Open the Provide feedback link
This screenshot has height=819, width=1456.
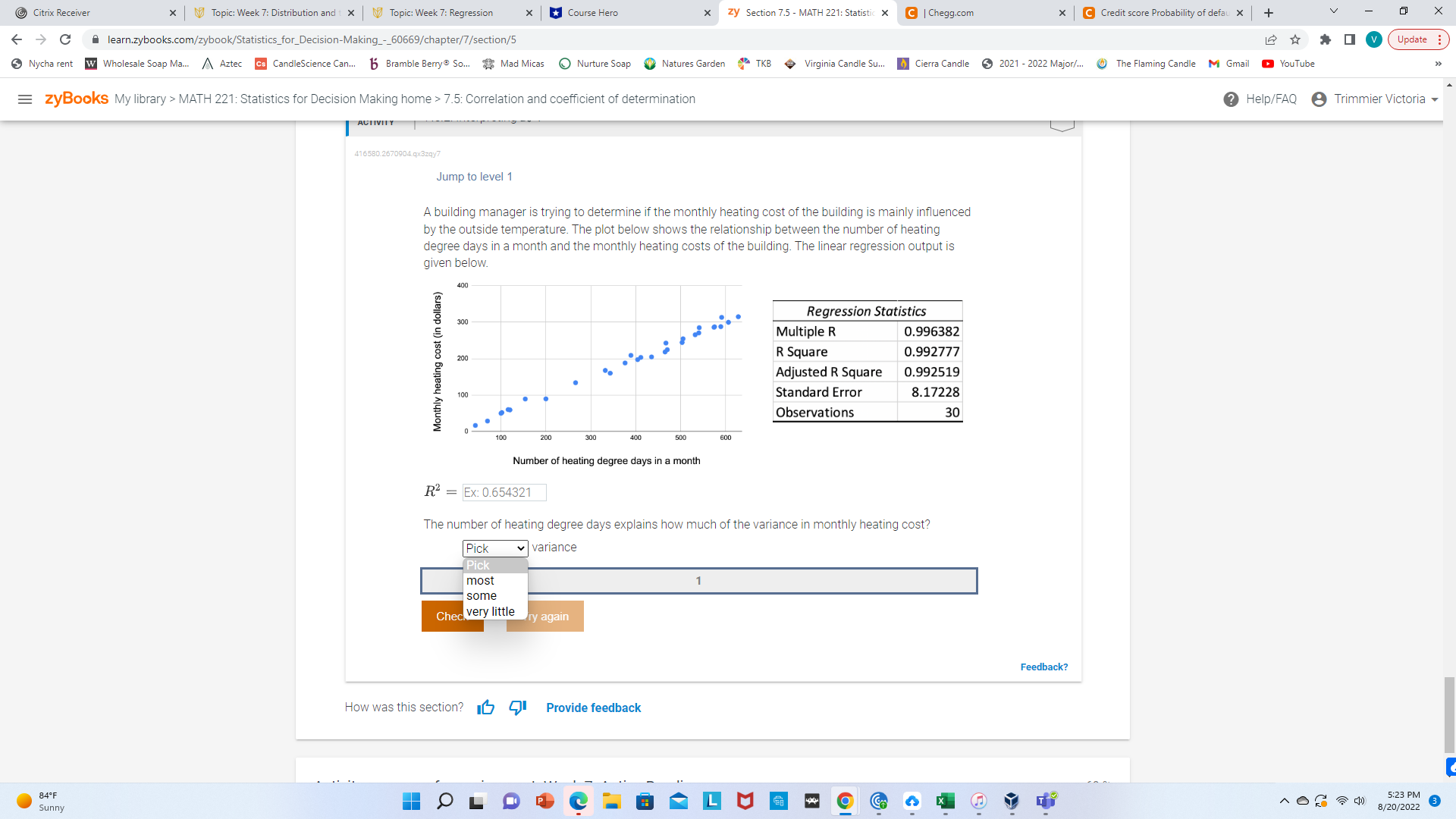(x=593, y=708)
